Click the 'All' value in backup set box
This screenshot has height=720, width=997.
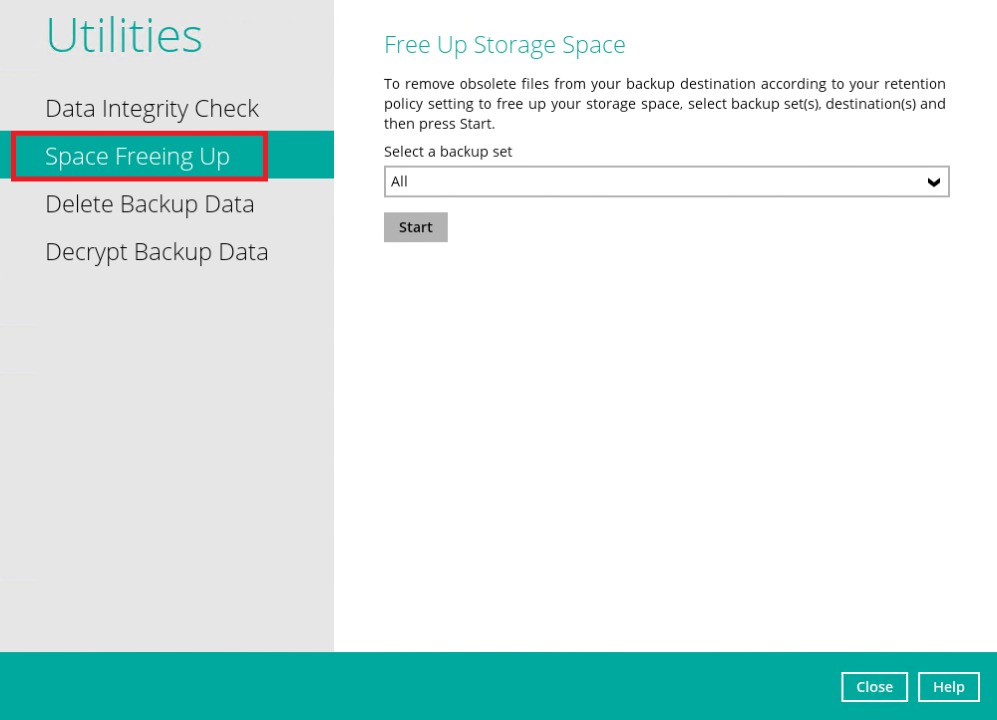click(400, 182)
